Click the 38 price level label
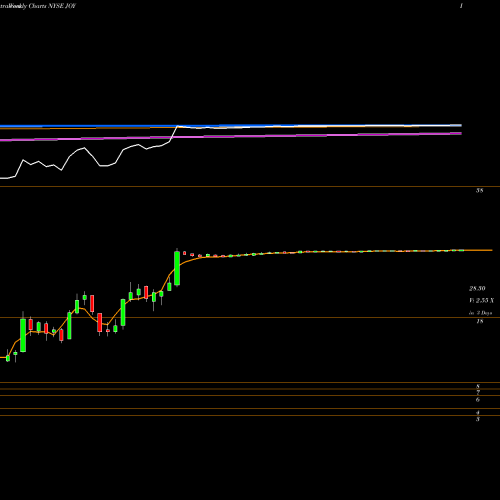 pos(479,191)
